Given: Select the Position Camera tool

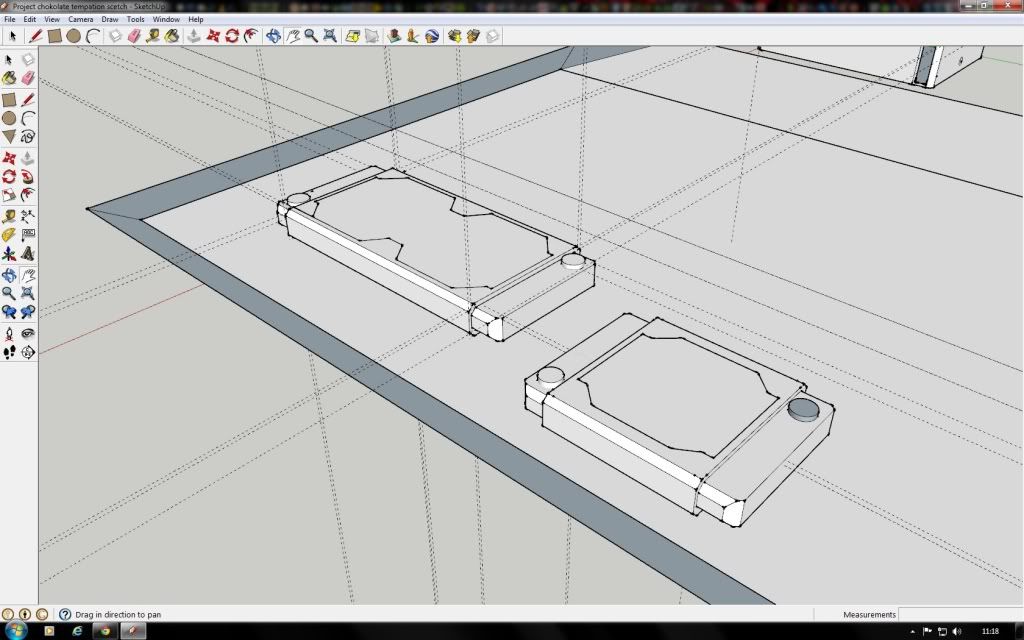Looking at the screenshot, I should (9, 334).
